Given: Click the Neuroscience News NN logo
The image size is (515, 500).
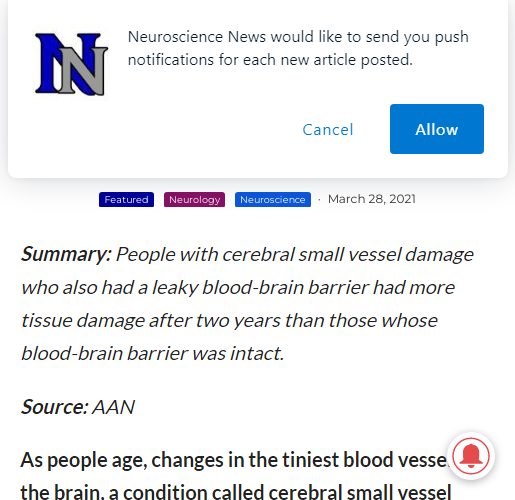Looking at the screenshot, I should [x=71, y=64].
